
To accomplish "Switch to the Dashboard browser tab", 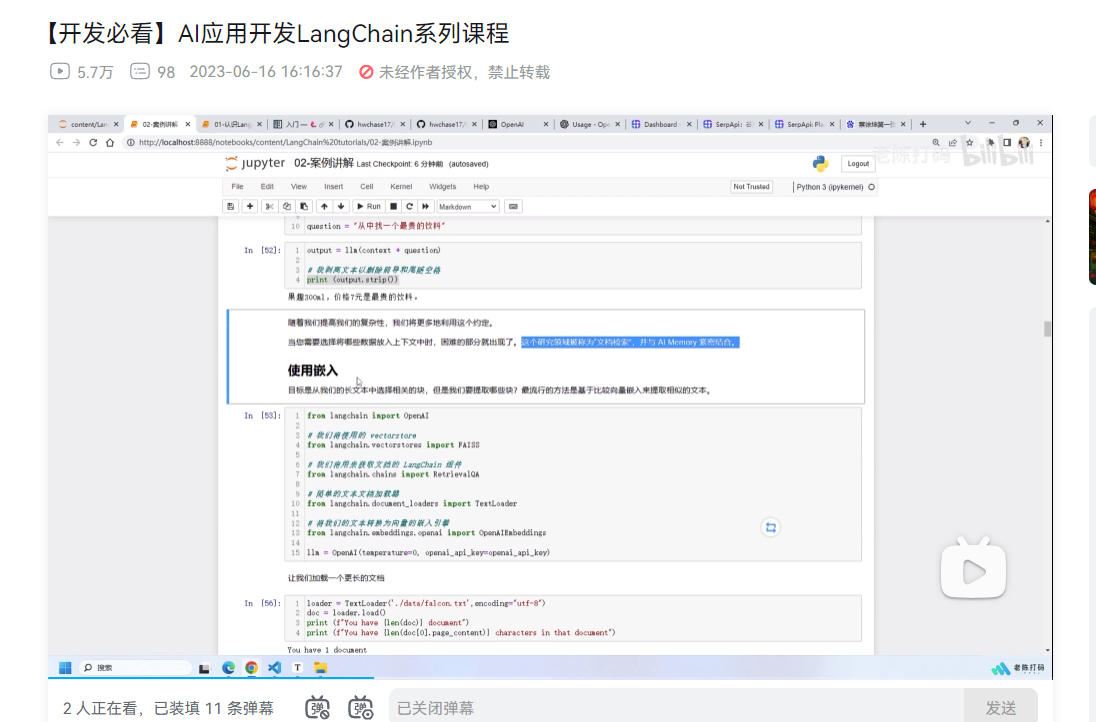I will click(x=659, y=124).
